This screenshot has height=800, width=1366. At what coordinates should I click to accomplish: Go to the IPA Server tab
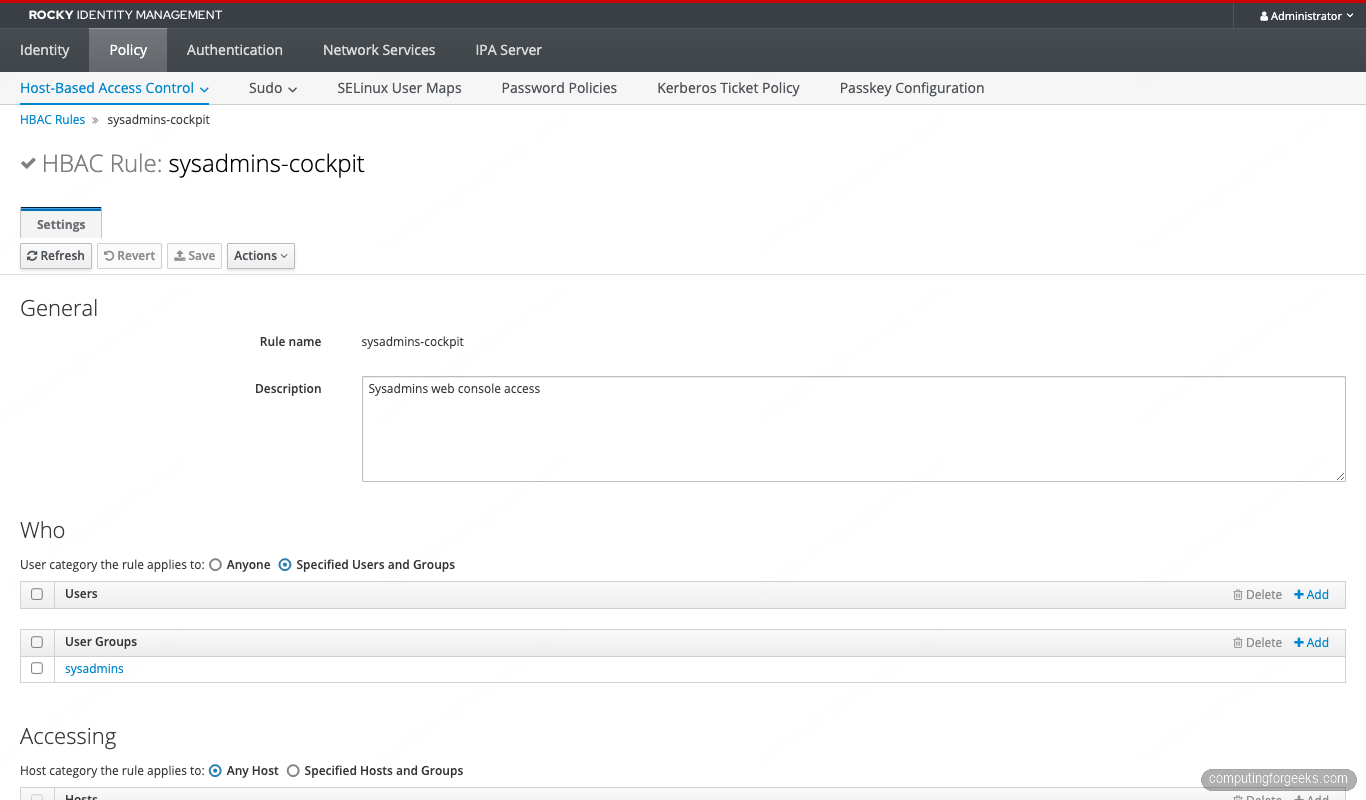[508, 50]
